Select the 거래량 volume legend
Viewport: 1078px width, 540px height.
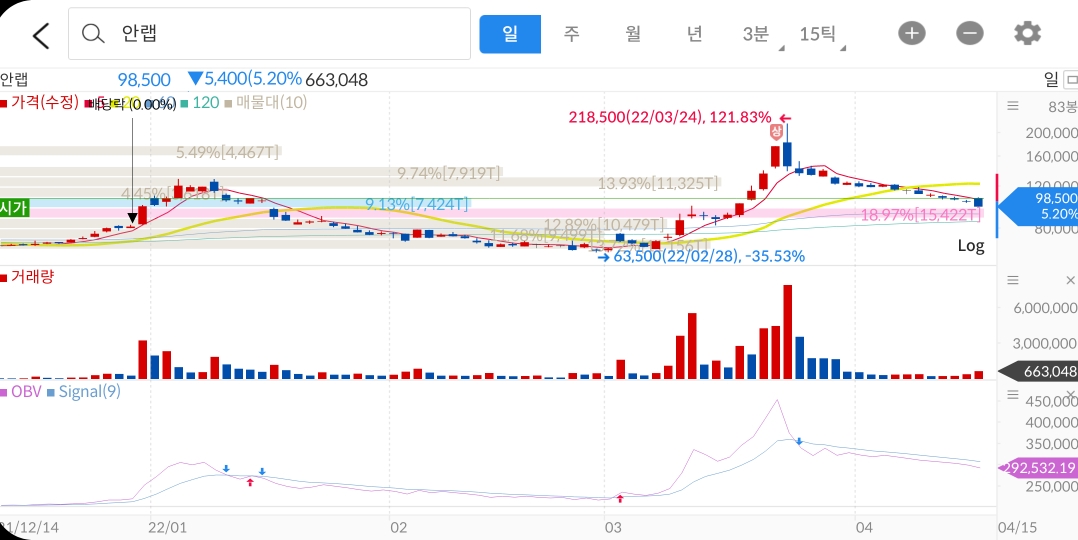(x=28, y=277)
